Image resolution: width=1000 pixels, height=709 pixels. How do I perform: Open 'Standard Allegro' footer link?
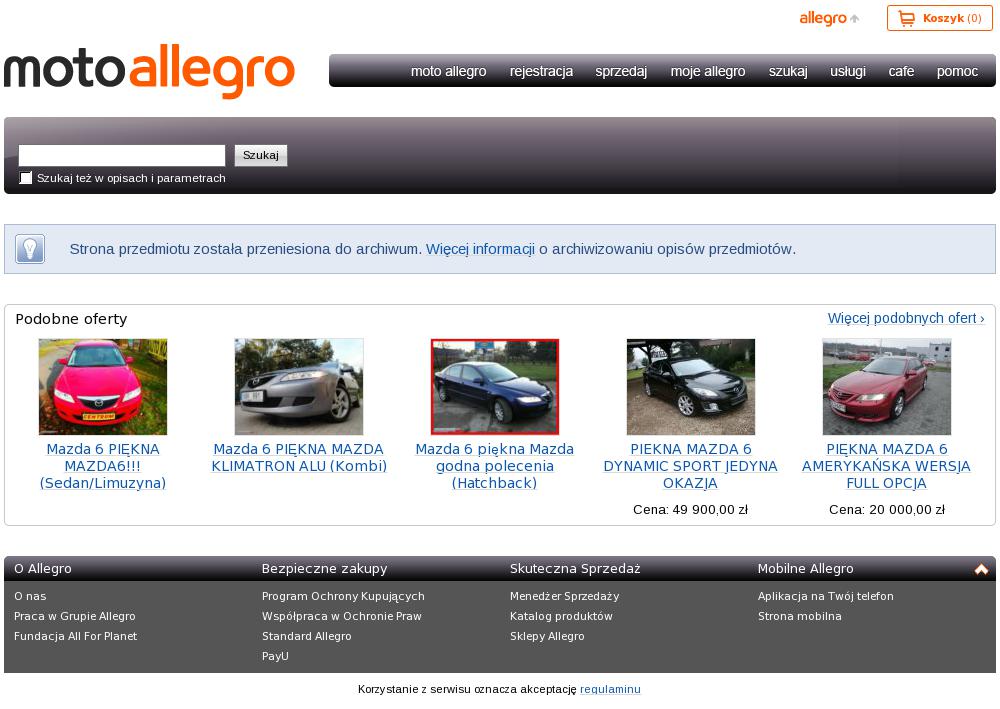tap(306, 636)
